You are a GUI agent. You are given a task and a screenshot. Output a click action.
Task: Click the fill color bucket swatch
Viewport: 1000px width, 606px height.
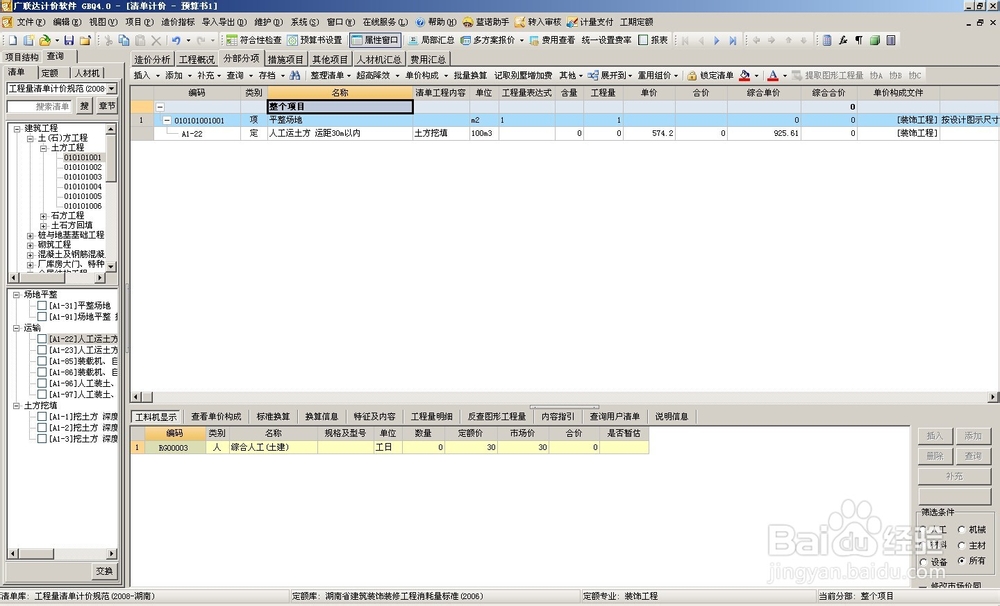pyautogui.click(x=744, y=75)
